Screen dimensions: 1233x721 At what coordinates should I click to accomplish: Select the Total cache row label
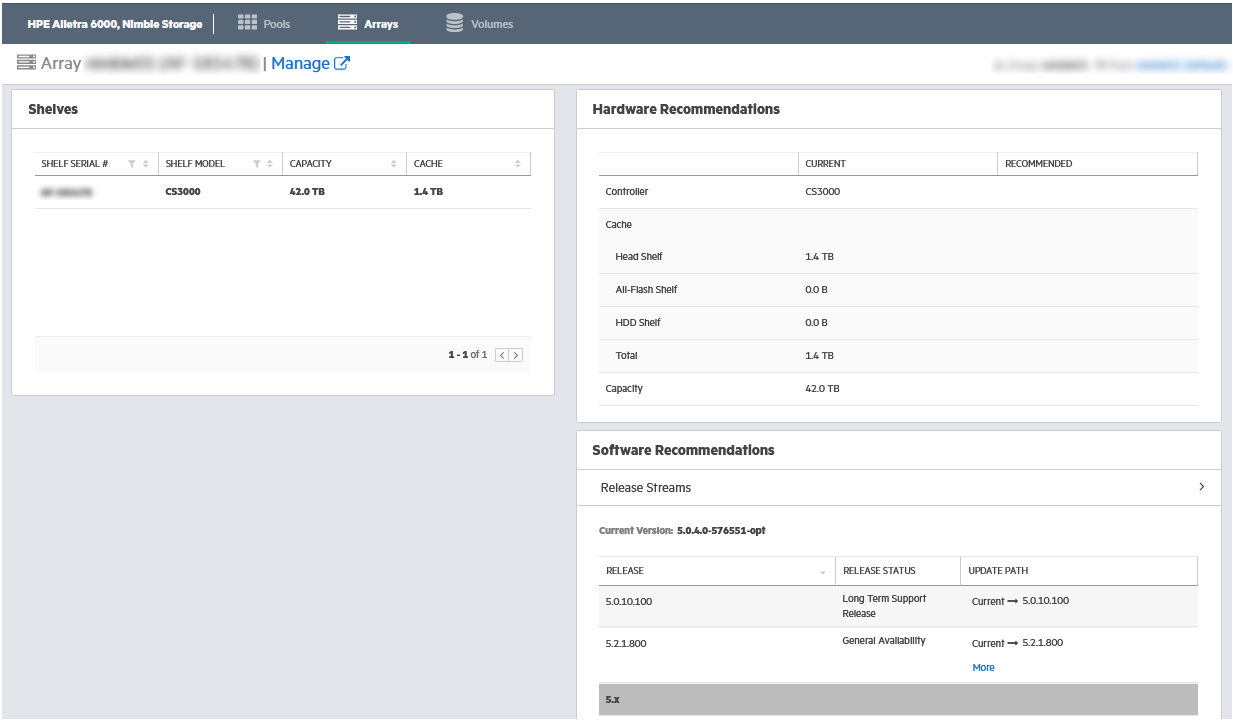[x=626, y=356]
